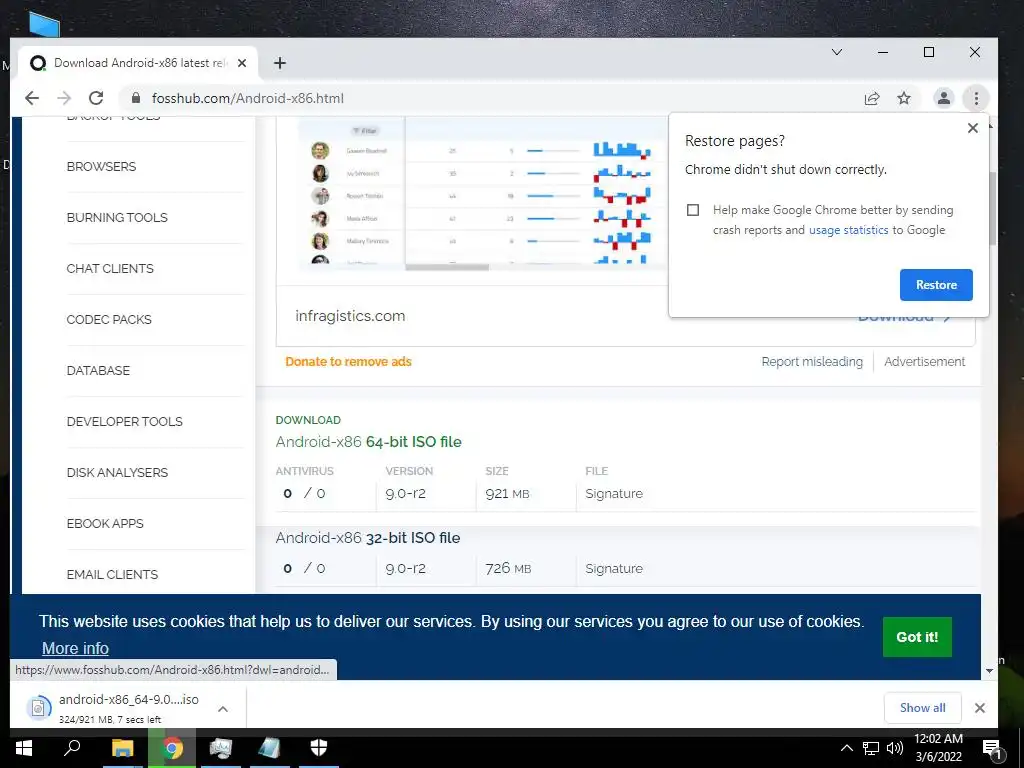Switch to Chrome on the taskbar

click(x=172, y=748)
